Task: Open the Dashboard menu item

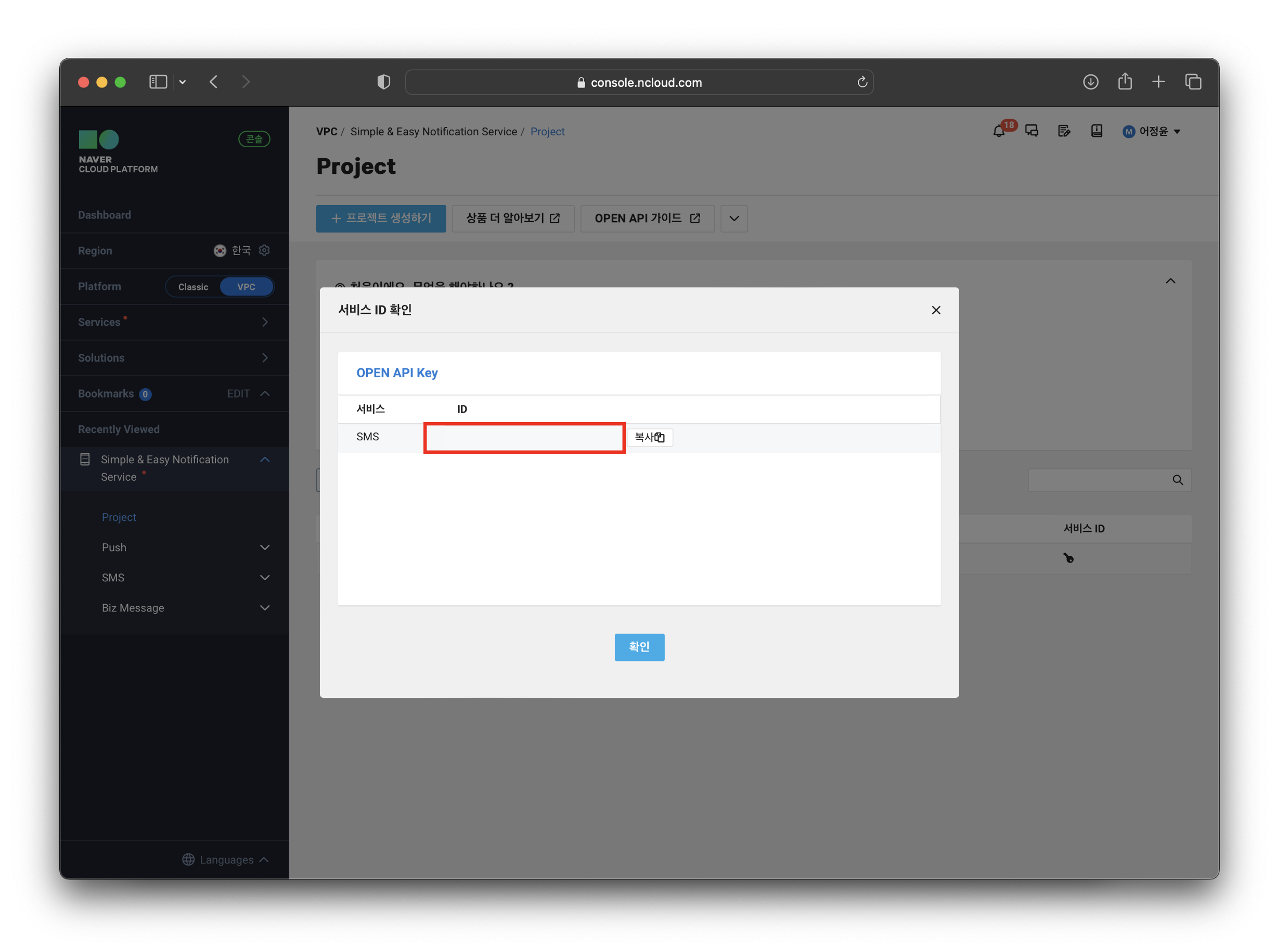Action: (x=105, y=215)
